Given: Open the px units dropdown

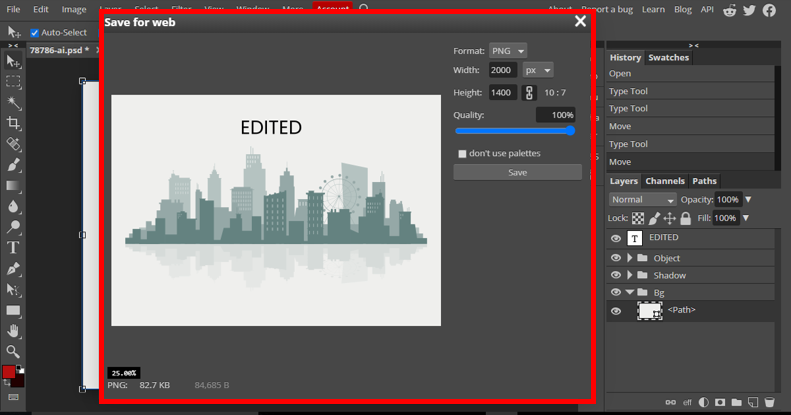Looking at the screenshot, I should click(538, 70).
